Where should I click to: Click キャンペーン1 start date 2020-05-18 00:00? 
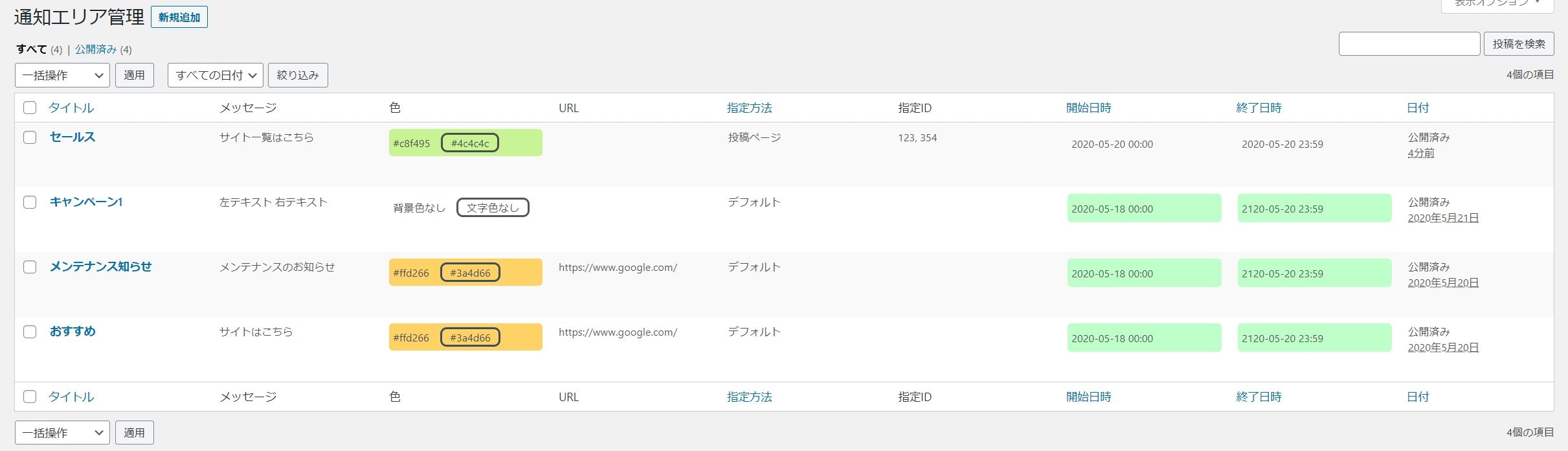[x=1145, y=208]
